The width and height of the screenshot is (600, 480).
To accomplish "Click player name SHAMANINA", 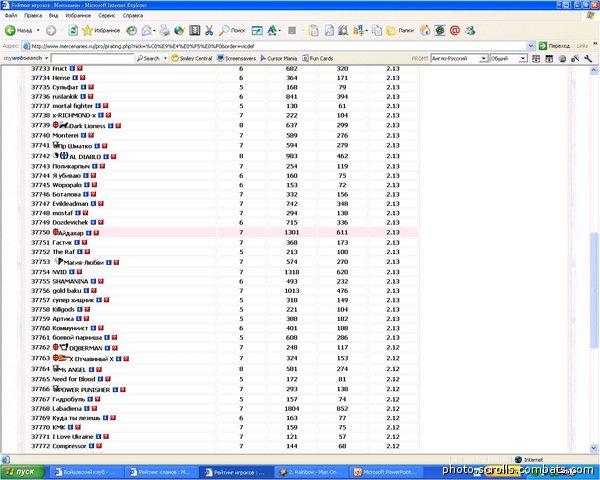I will [70, 281].
